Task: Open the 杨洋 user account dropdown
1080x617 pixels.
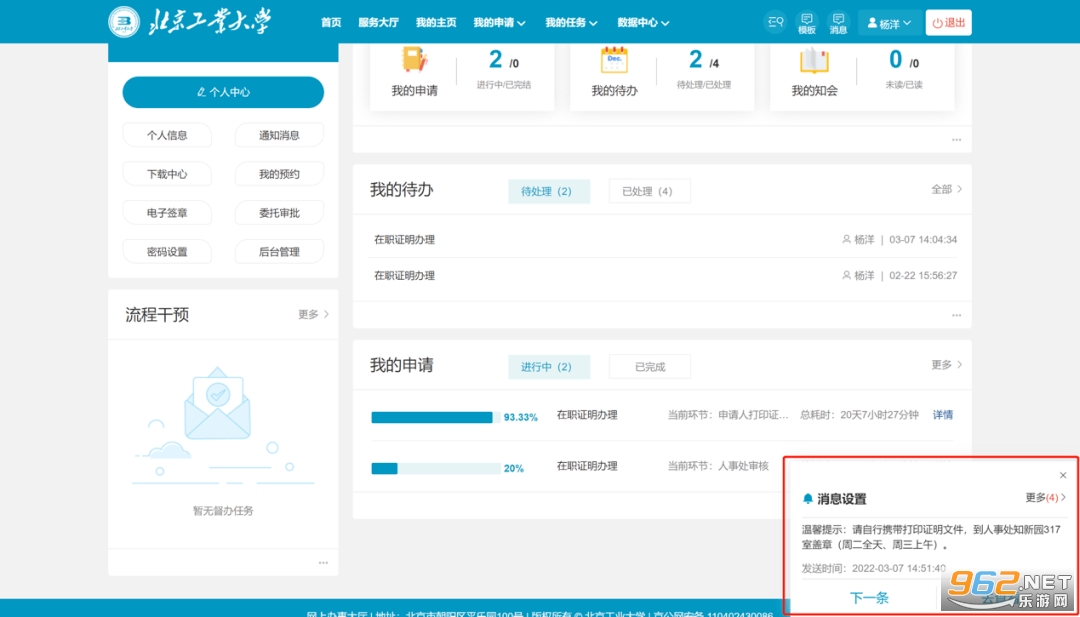Action: (888, 22)
